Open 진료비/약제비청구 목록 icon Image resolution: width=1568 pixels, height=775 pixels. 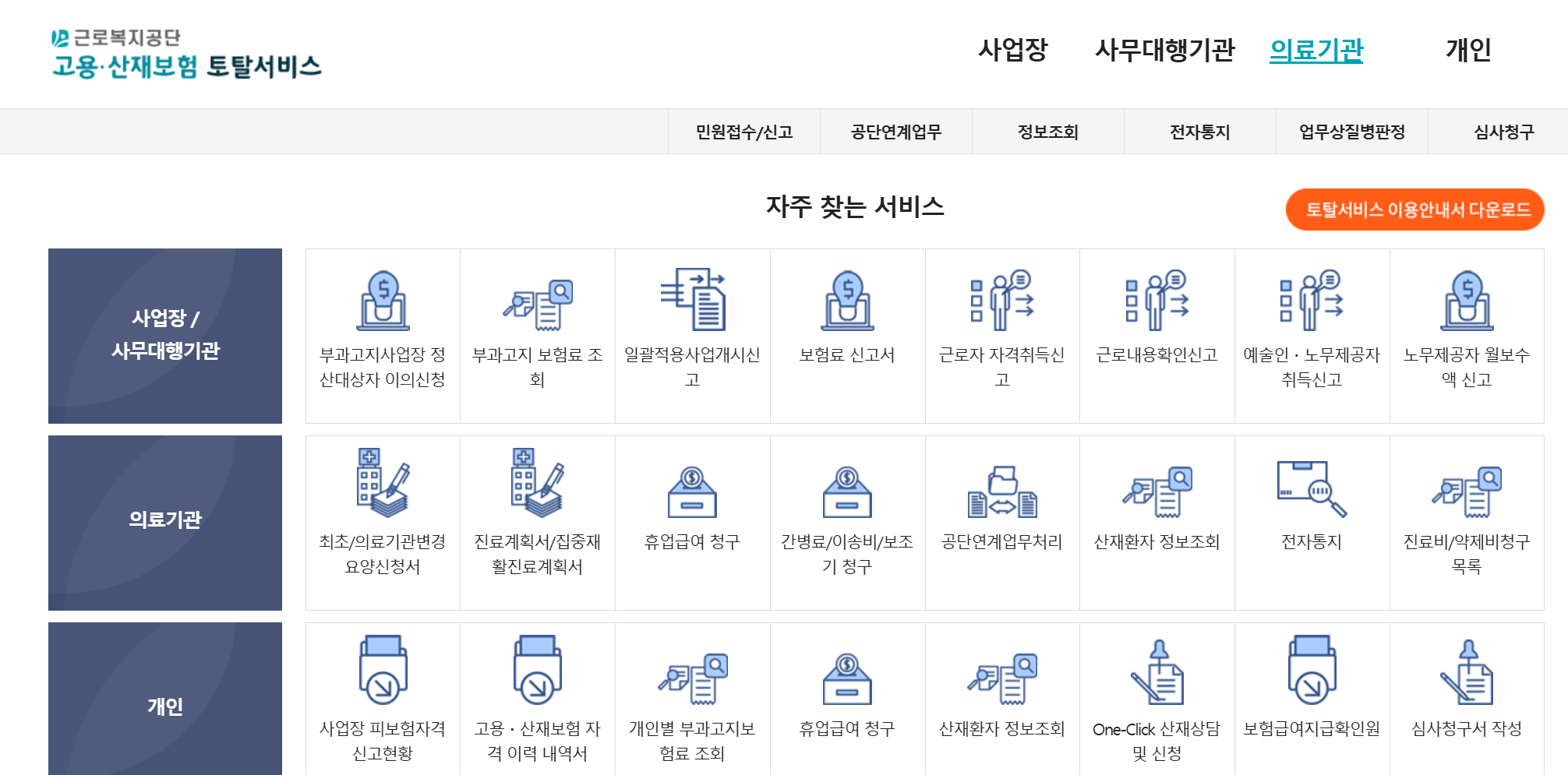[x=1467, y=492]
